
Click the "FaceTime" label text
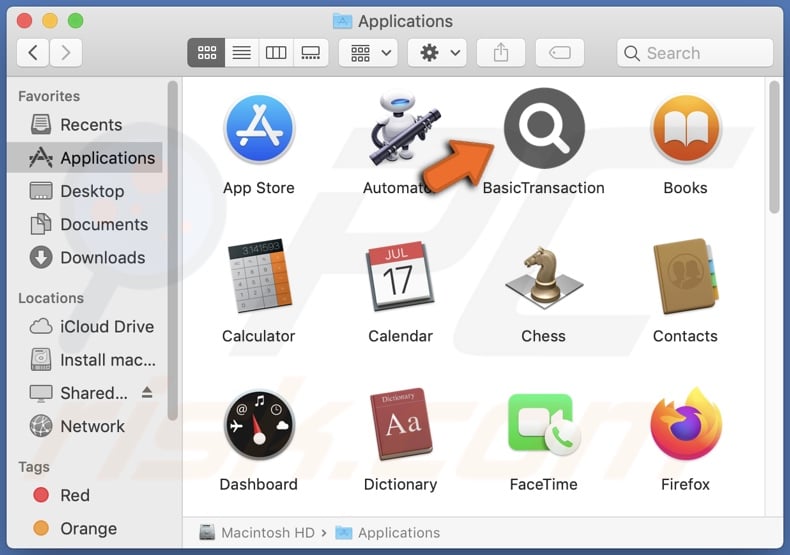[544, 484]
